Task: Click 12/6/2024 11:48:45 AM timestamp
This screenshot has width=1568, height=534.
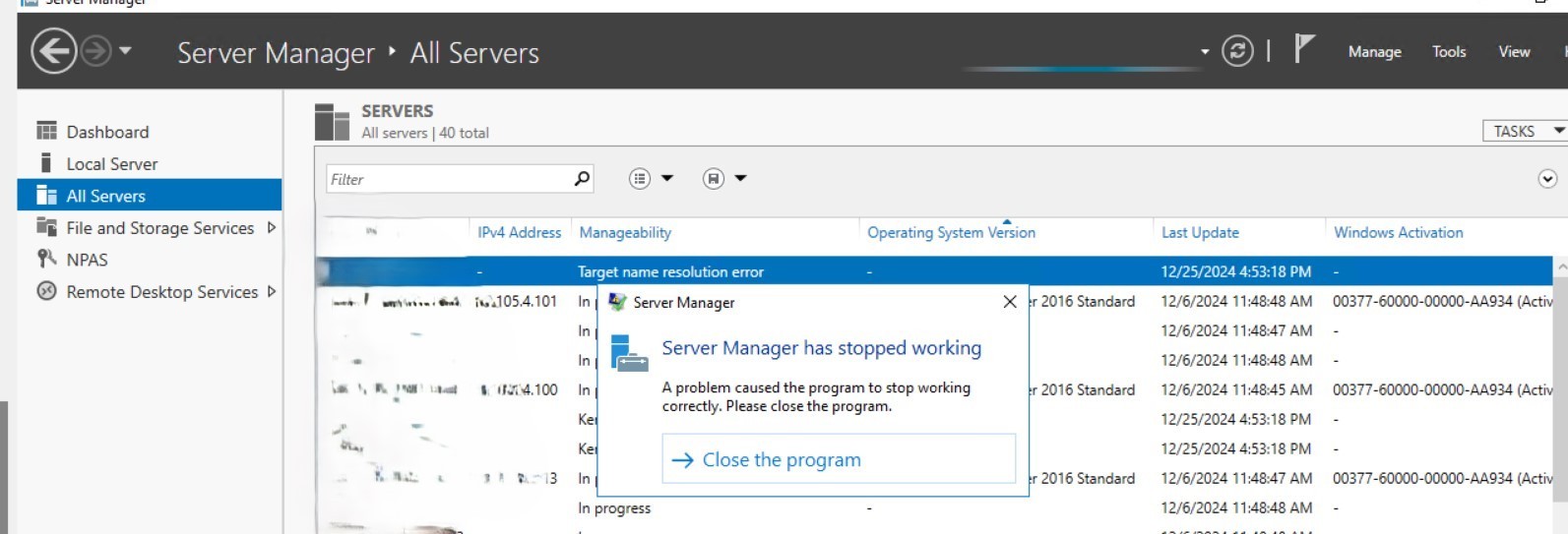Action: pyautogui.click(x=1236, y=389)
